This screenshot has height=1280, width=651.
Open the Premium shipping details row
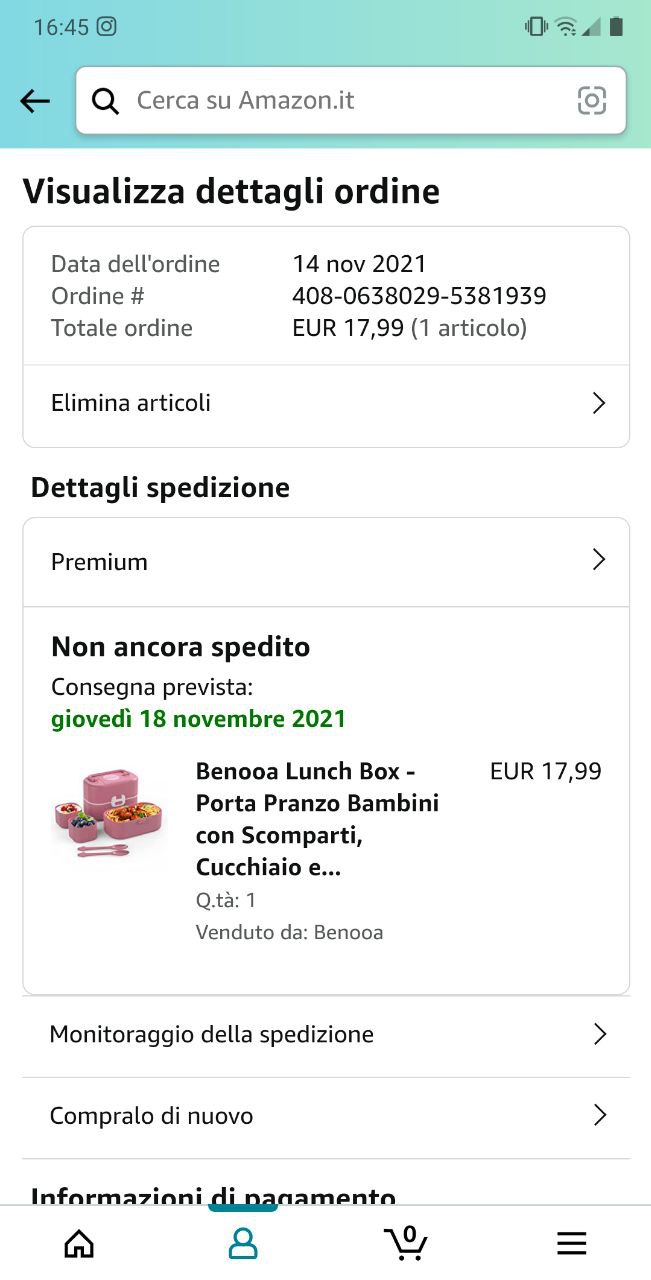[100, 562]
